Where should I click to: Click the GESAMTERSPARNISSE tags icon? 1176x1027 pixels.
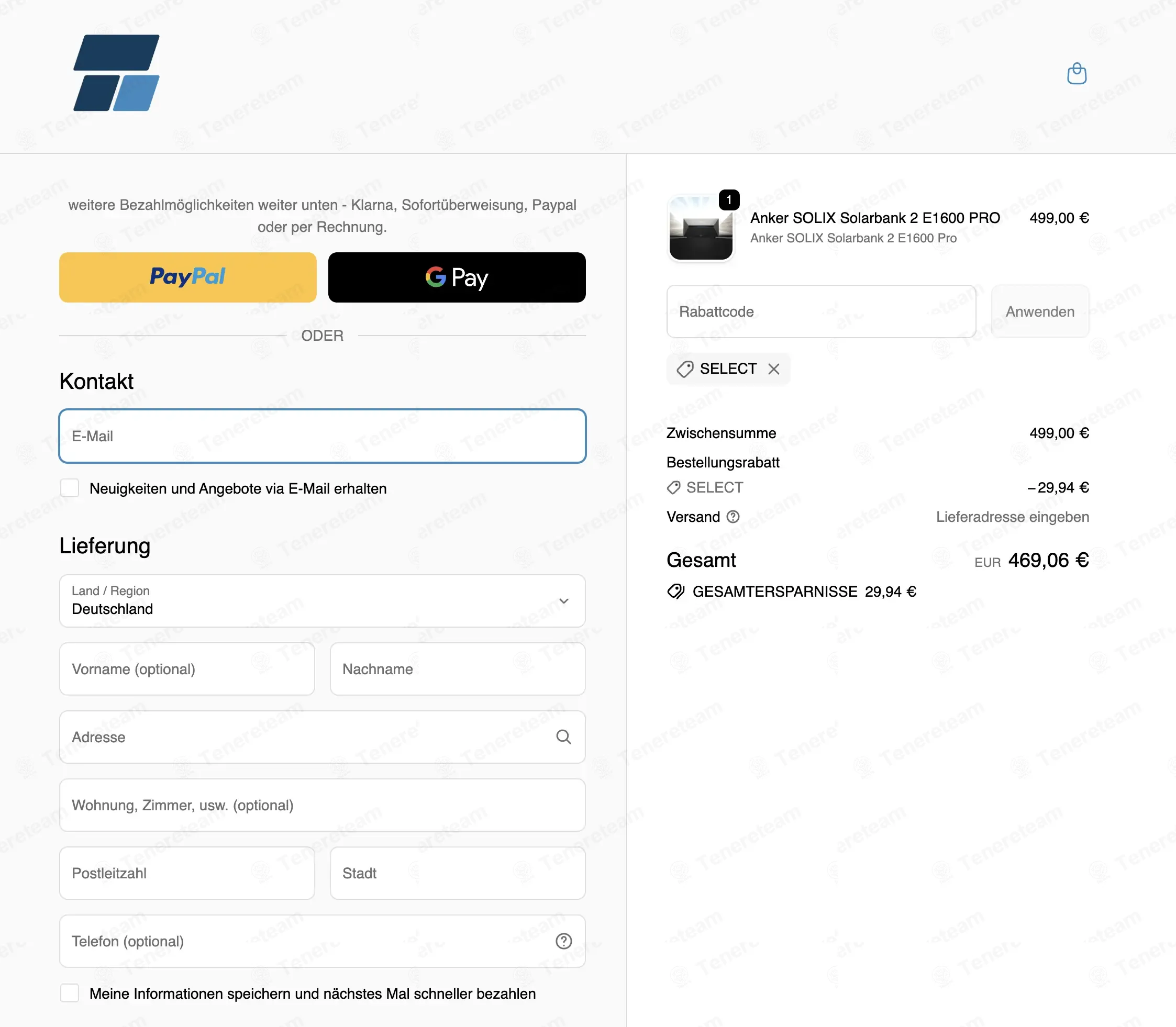click(676, 591)
